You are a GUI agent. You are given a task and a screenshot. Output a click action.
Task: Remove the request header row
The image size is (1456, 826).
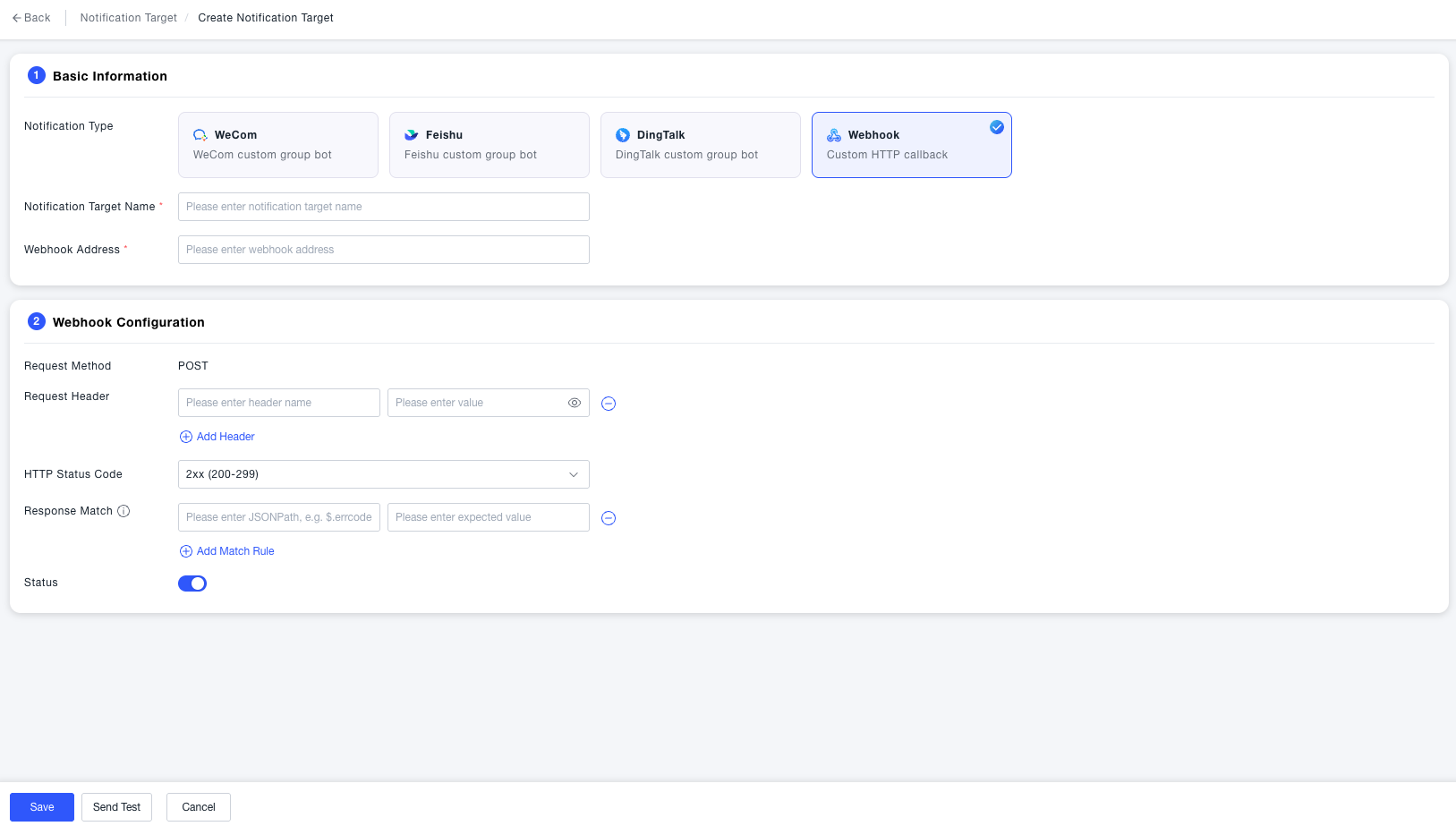(609, 404)
